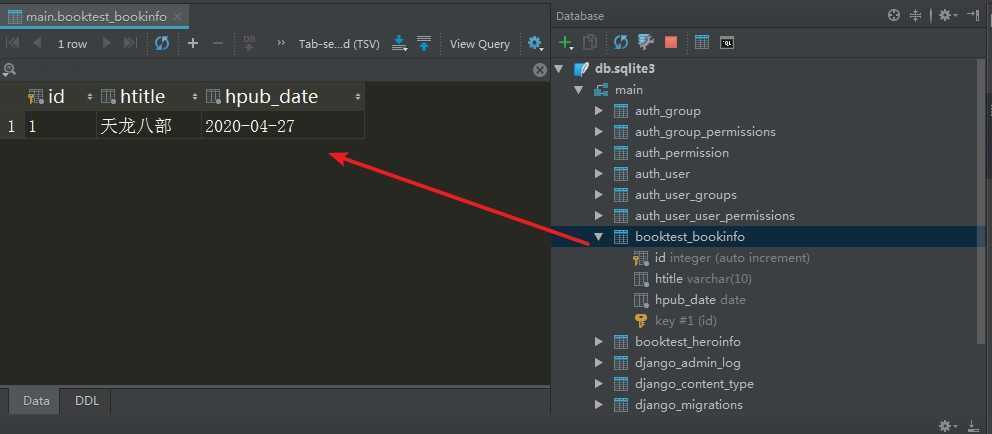Select row number 1 gutter
The image size is (992, 434).
pos(11,125)
